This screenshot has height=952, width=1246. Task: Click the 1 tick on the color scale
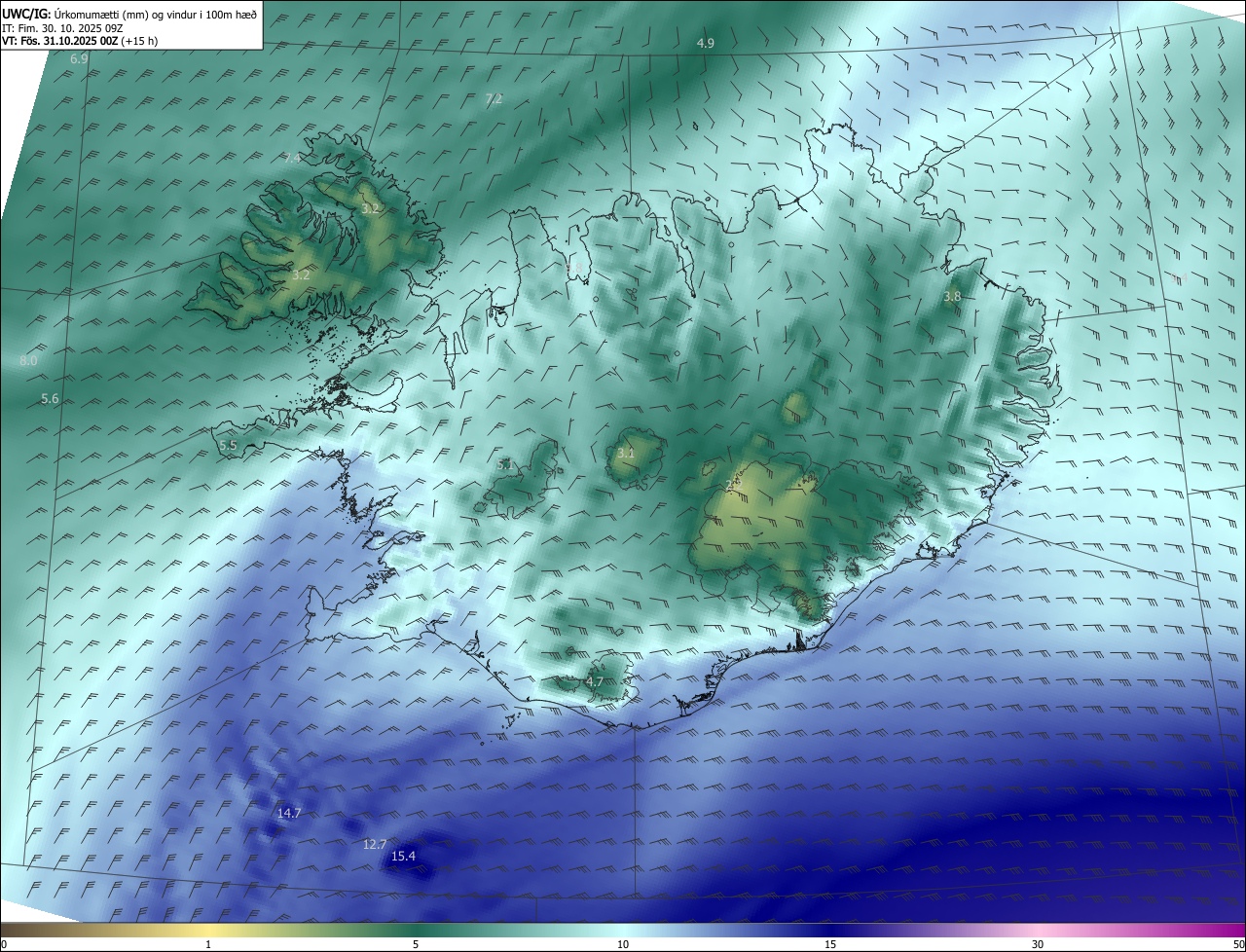click(208, 945)
